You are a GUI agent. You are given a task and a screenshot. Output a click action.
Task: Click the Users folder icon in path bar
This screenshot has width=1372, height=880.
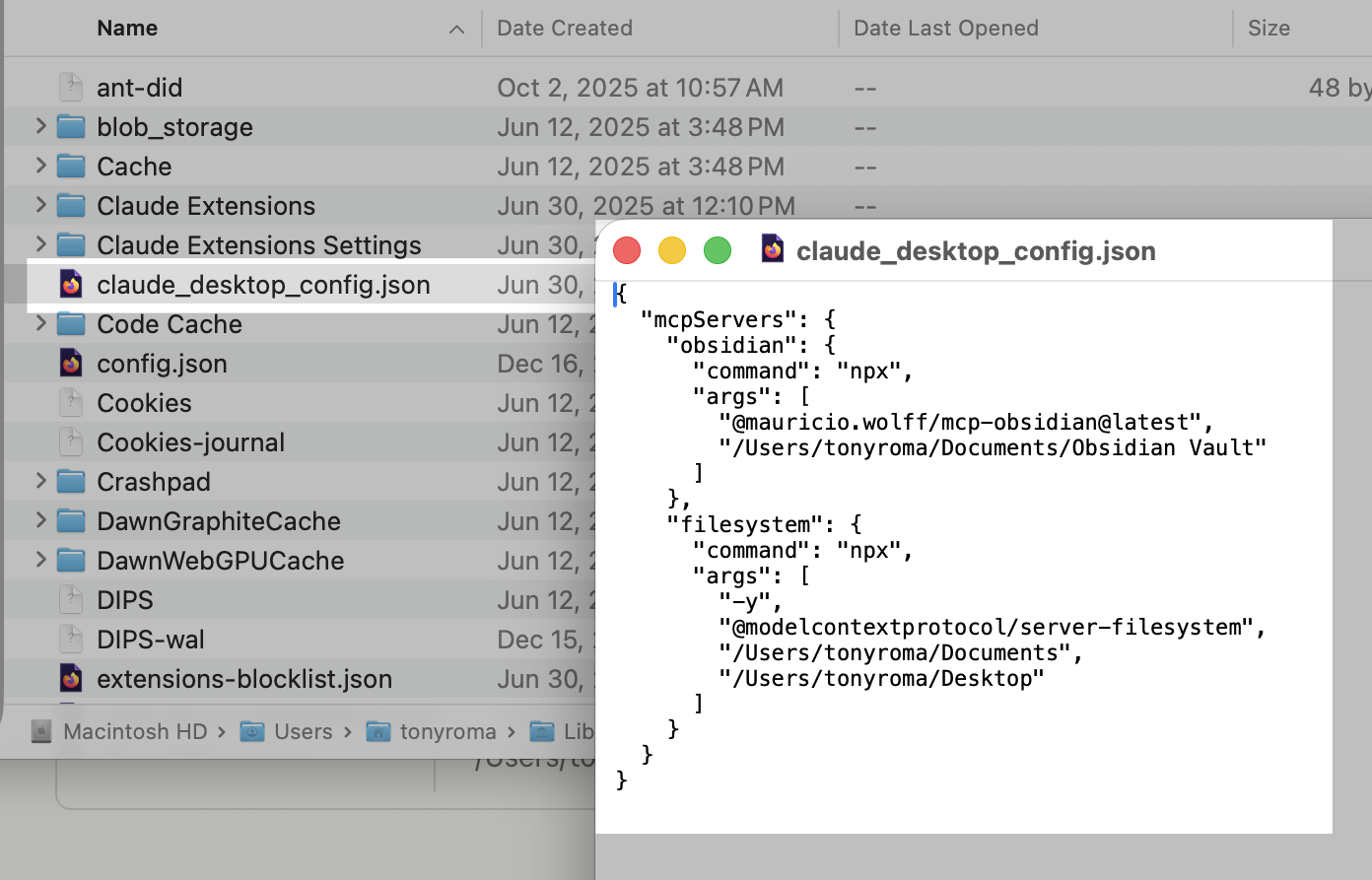click(x=252, y=731)
